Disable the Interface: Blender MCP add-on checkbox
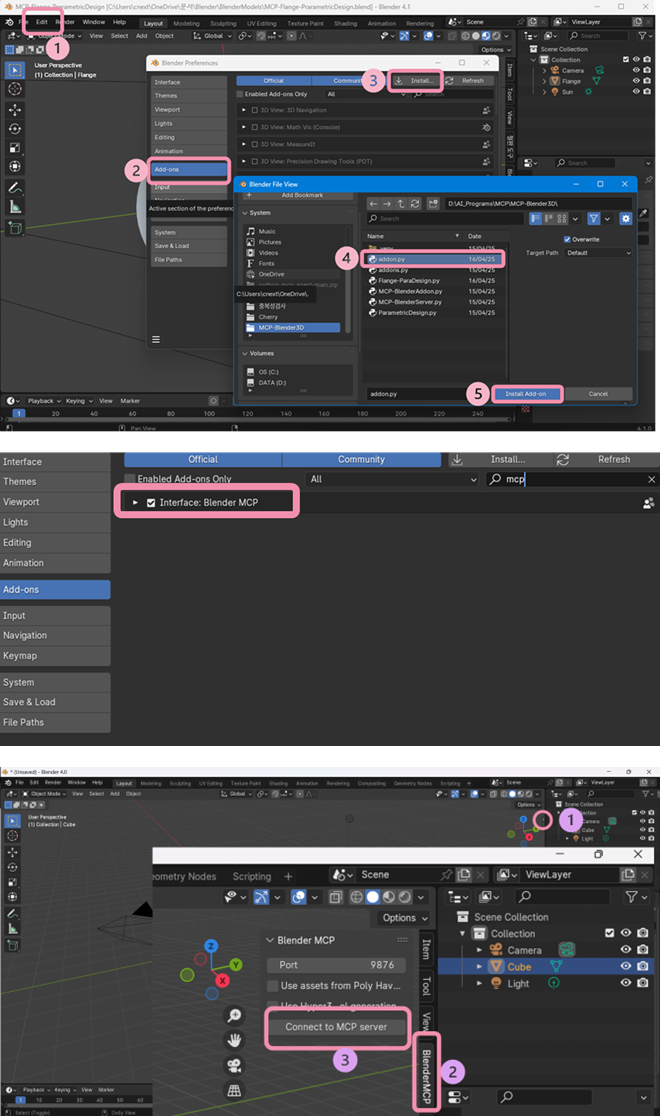Image resolution: width=660 pixels, height=1116 pixels. (x=151, y=502)
